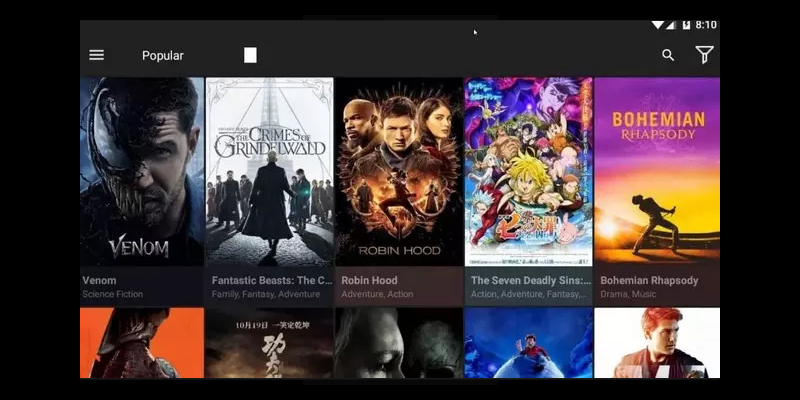Open the orange armored warrior poster
The image size is (800, 400).
[x=142, y=343]
